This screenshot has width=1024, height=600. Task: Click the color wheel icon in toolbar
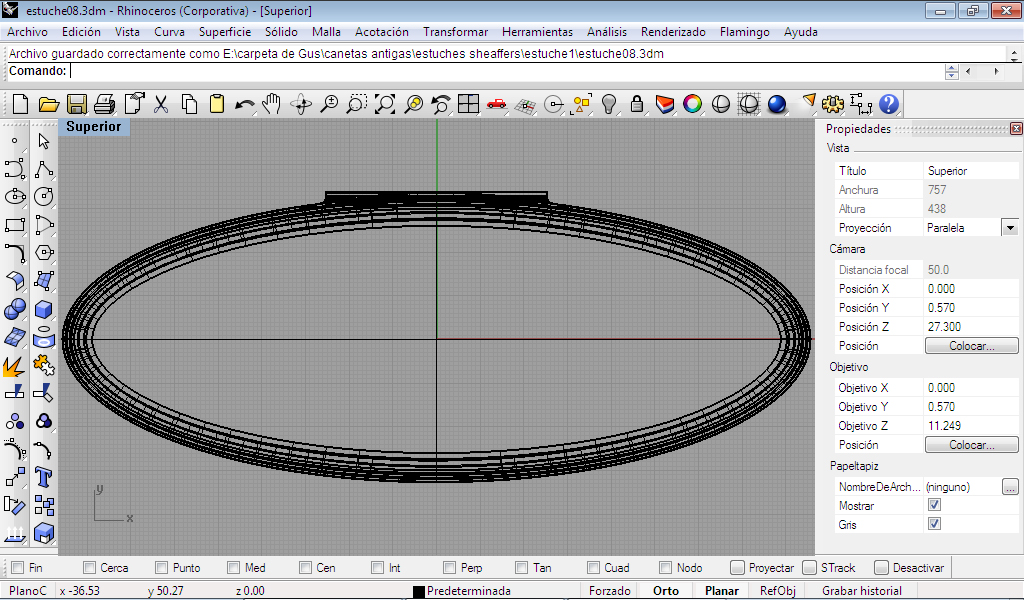click(692, 104)
